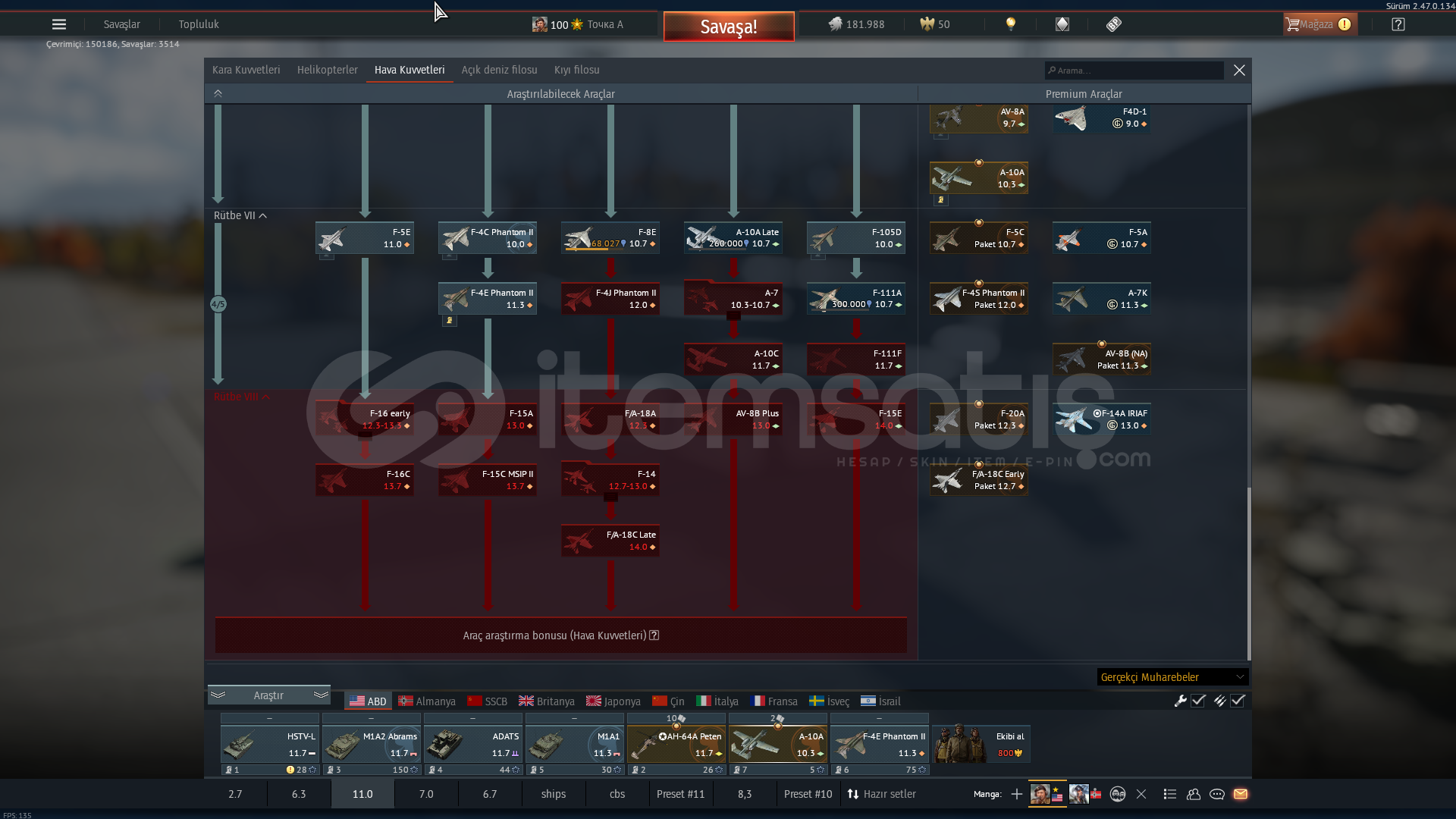Viewport: 1456px width, 819px height.
Task: Open the chat speech bubble icon
Action: (1216, 794)
